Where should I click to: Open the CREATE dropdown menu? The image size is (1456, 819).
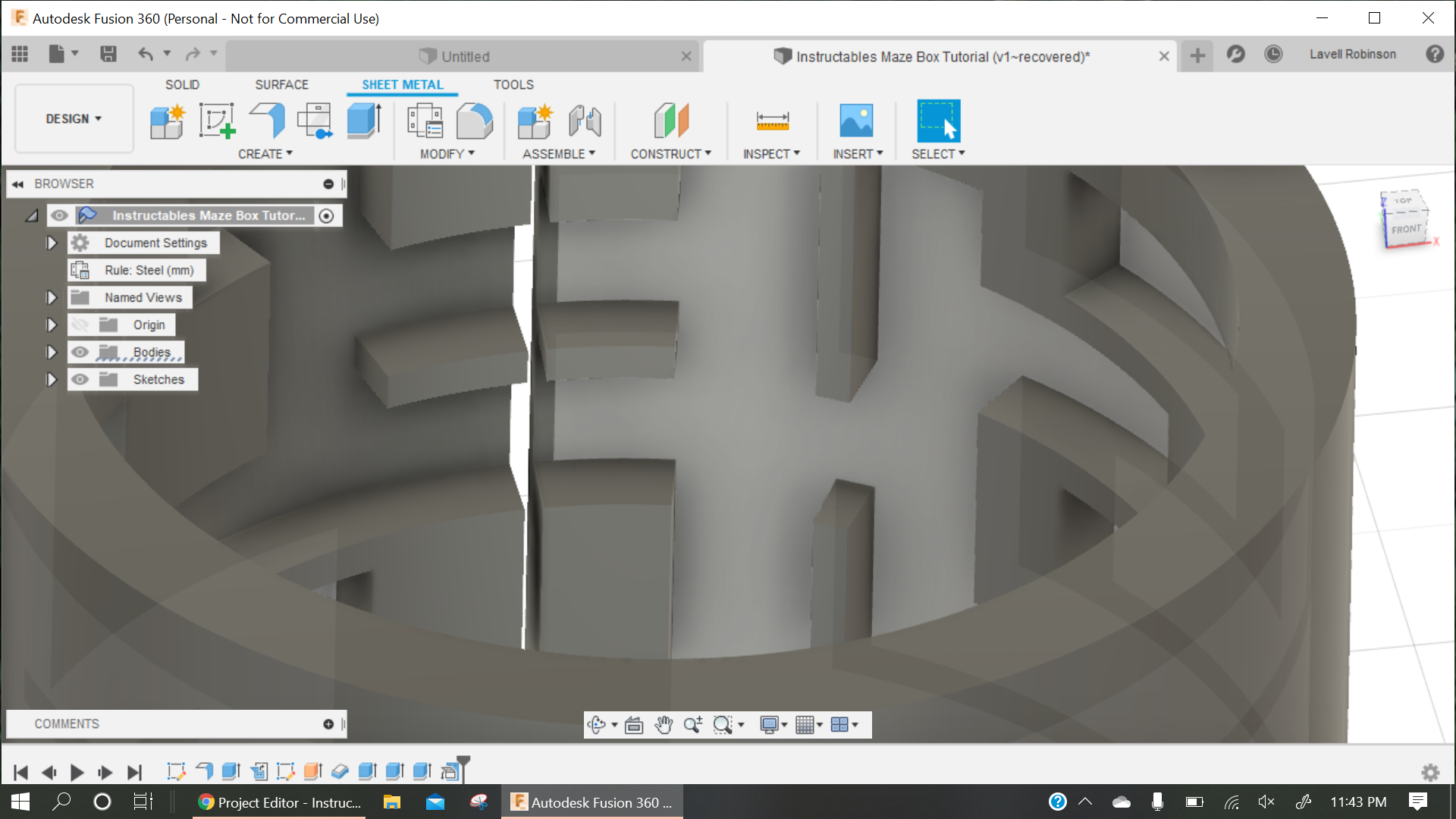tap(265, 154)
